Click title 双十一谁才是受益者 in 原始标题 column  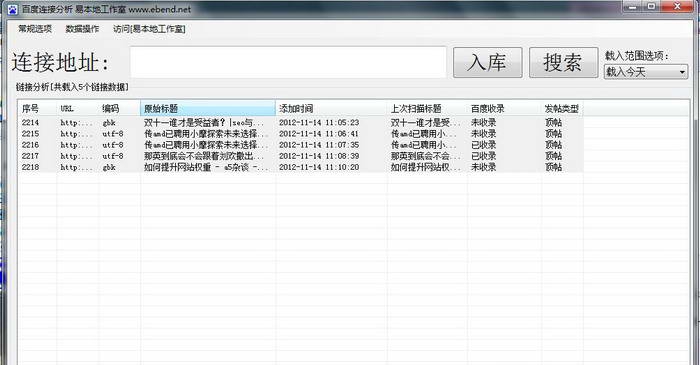tap(204, 122)
